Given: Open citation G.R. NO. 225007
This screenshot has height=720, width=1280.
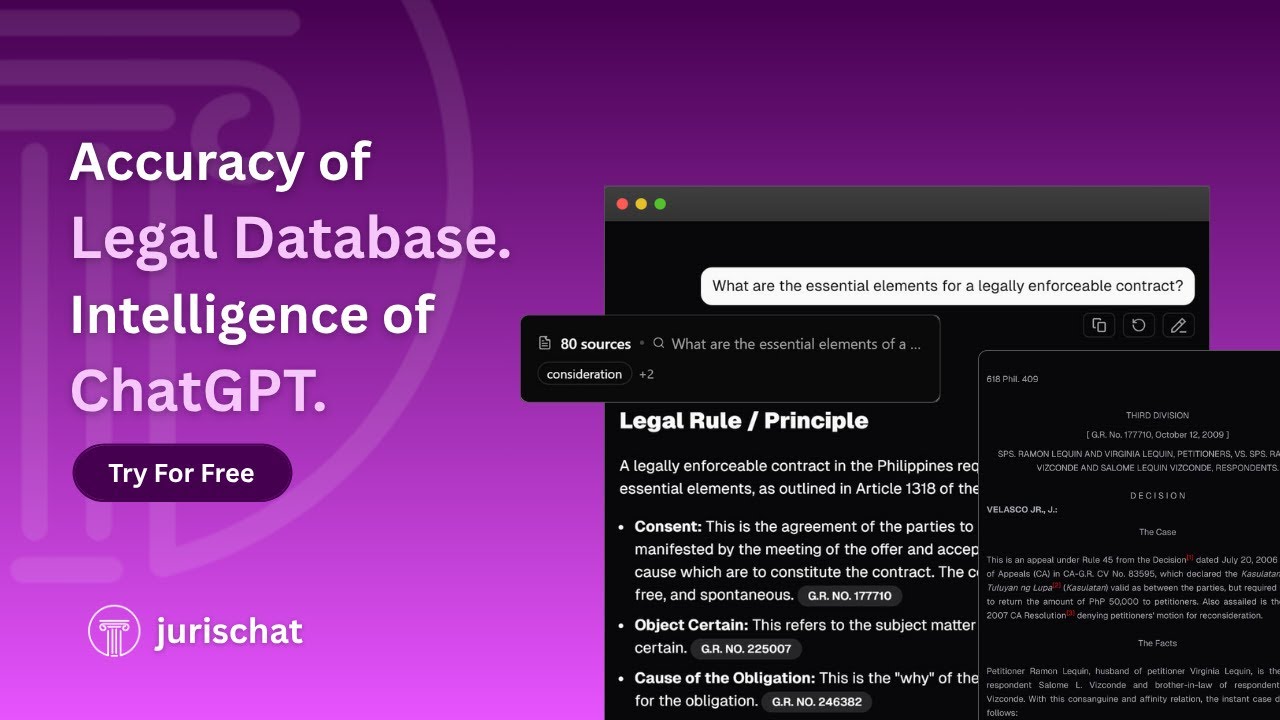Looking at the screenshot, I should click(746, 649).
